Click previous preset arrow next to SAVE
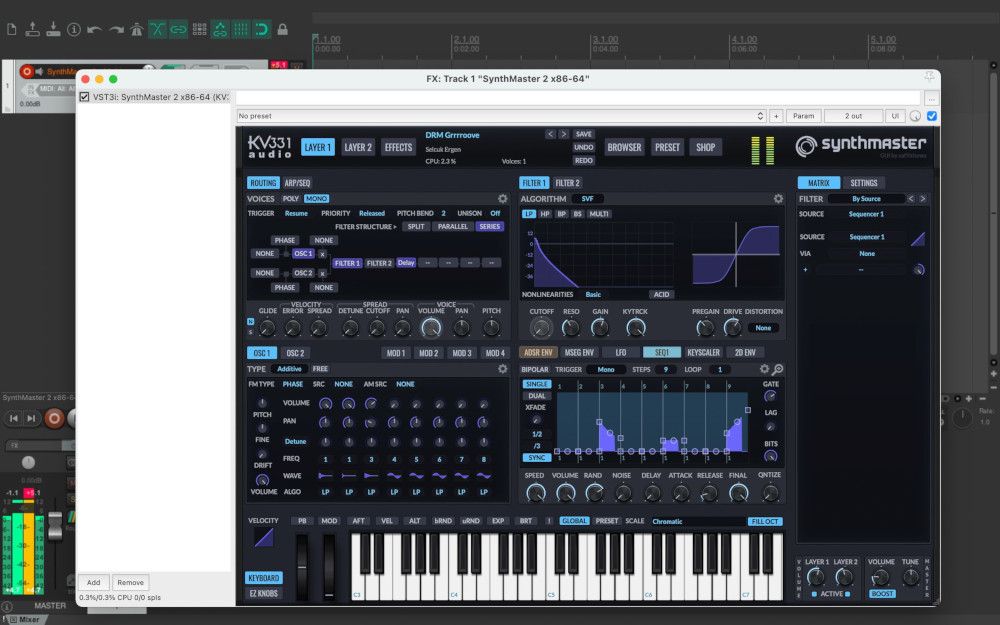 click(550, 134)
